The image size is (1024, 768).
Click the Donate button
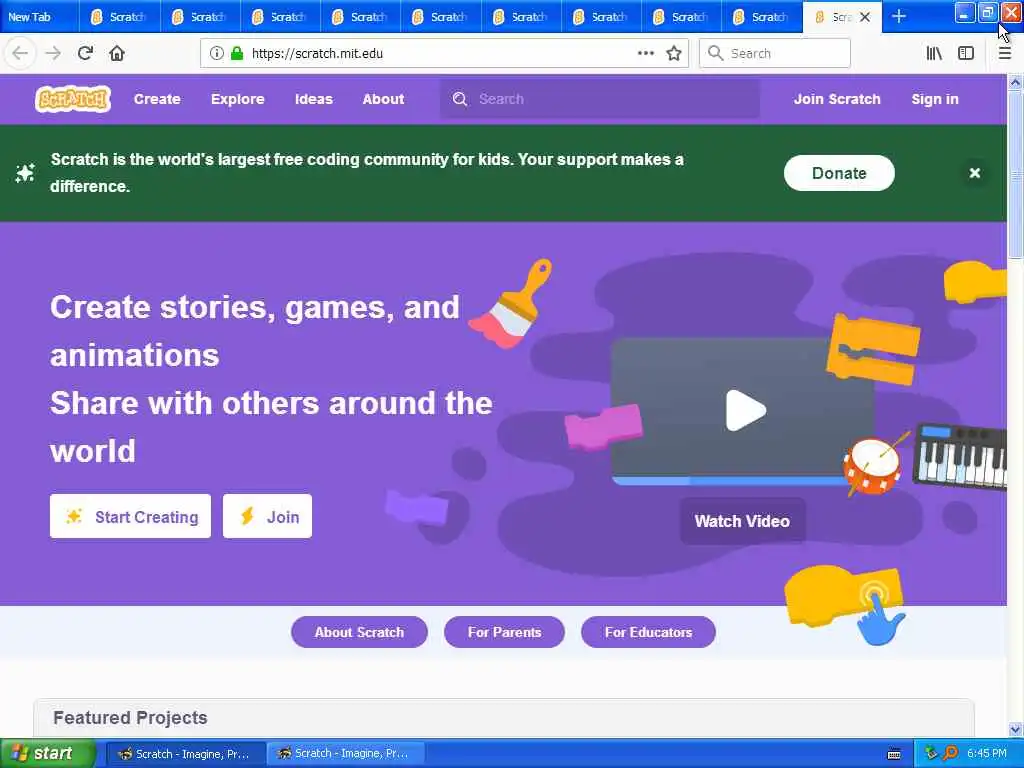click(839, 173)
